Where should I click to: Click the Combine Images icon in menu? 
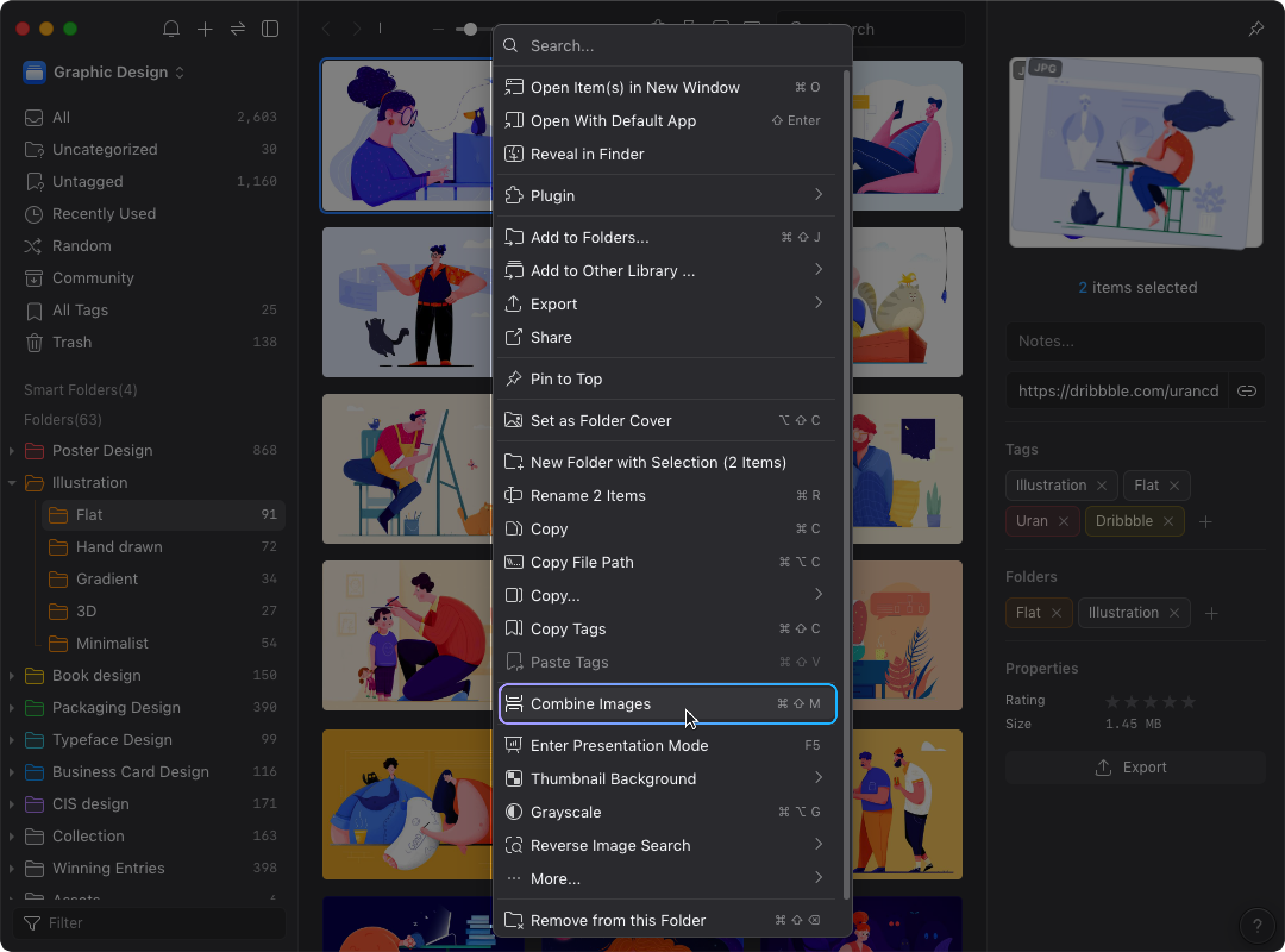point(513,704)
